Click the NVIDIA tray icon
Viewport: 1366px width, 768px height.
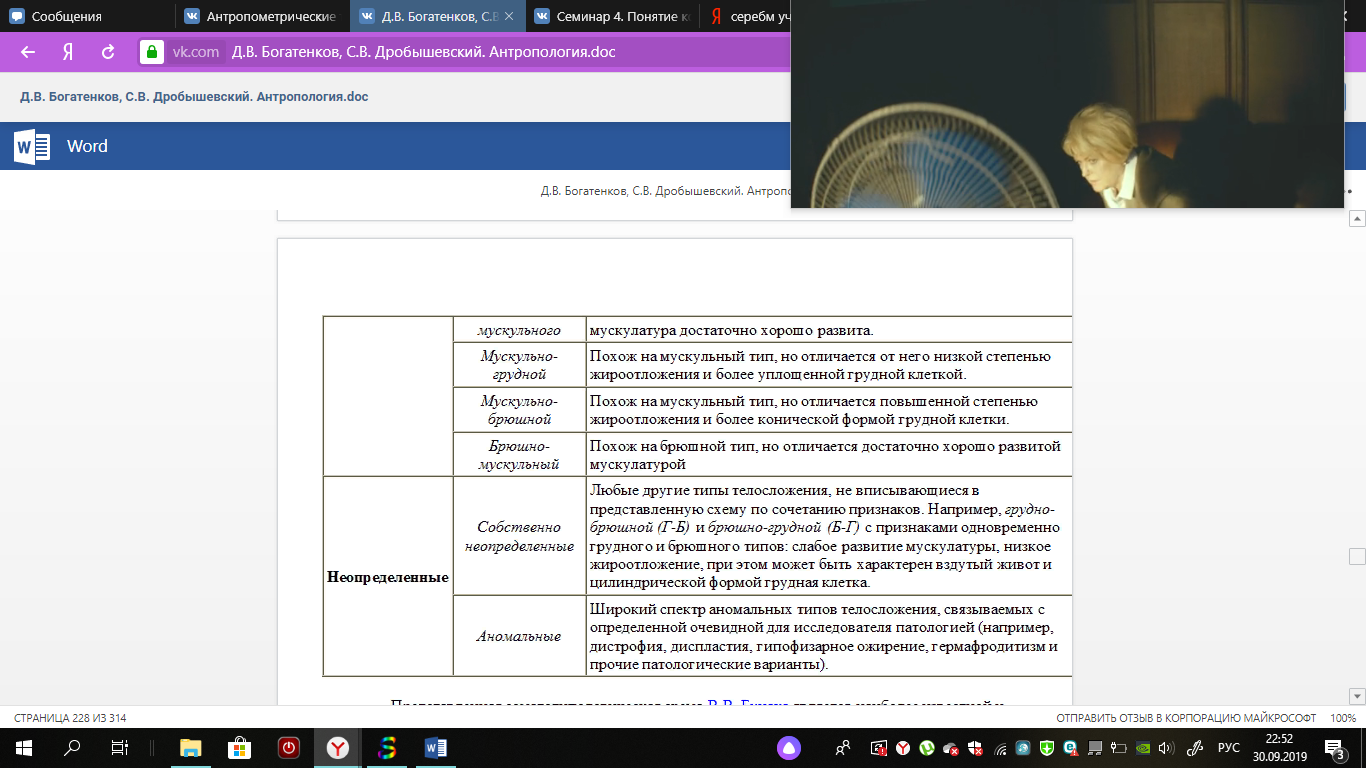pos(1142,747)
